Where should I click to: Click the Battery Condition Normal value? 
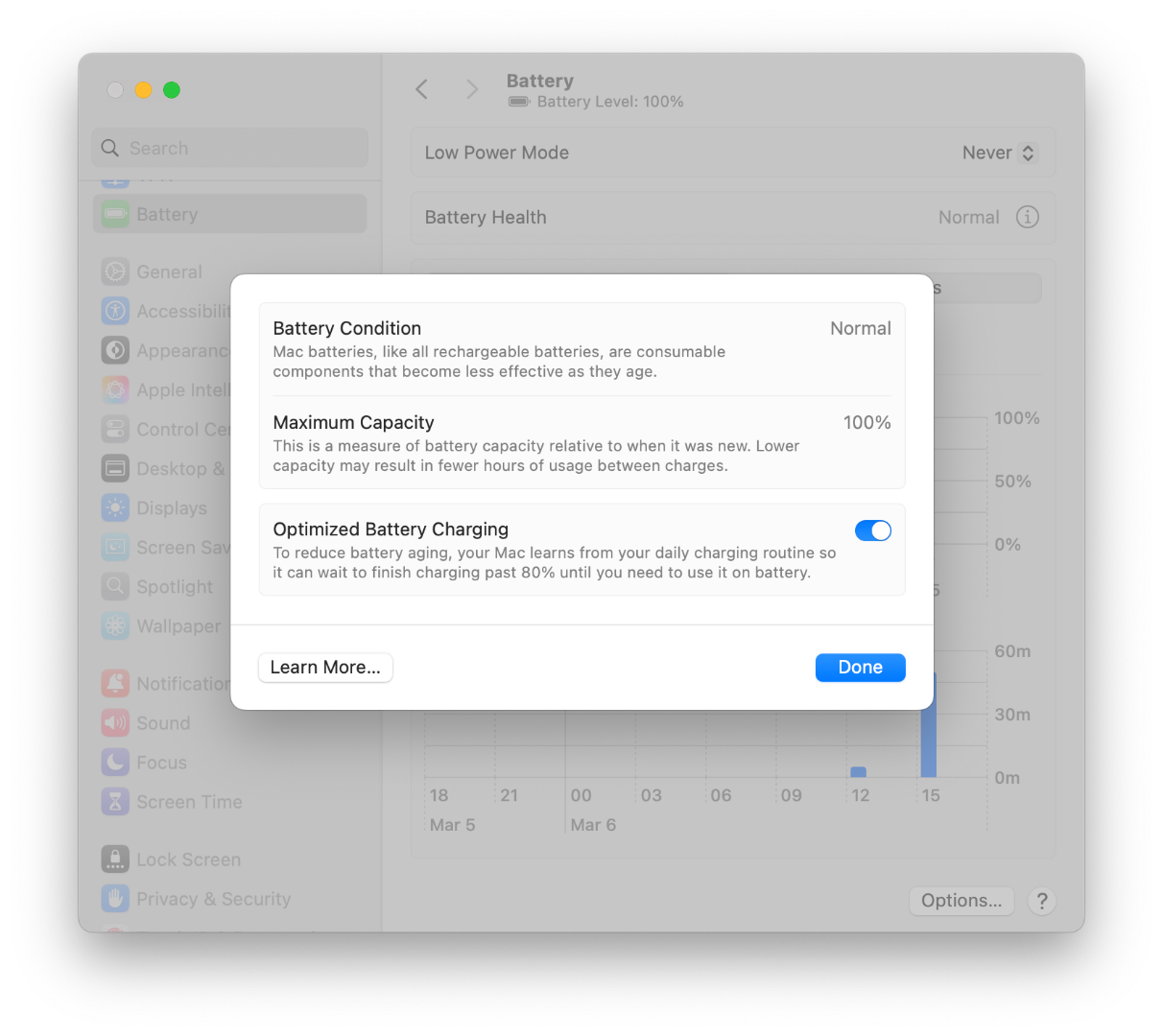click(x=860, y=328)
